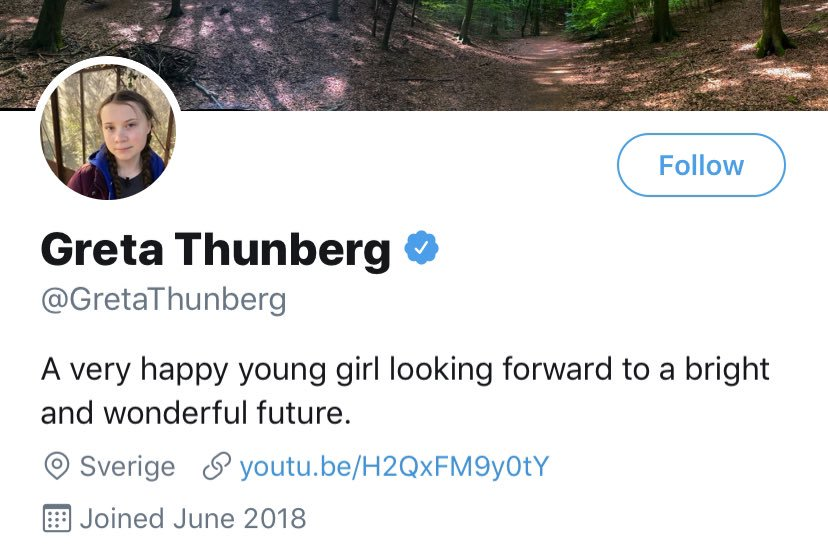Click the location pin icon
This screenshot has width=828, height=551.
click(x=56, y=466)
